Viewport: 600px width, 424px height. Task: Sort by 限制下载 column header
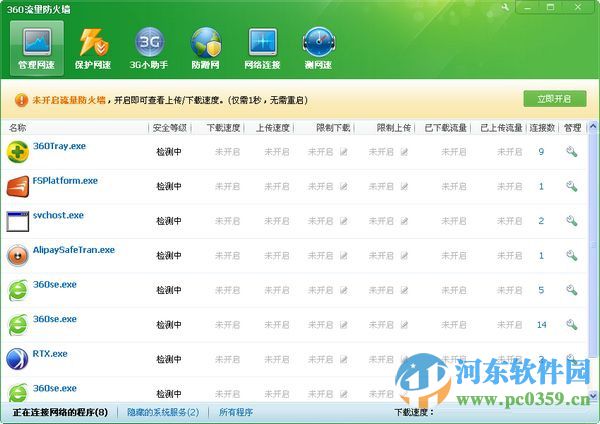(333, 128)
